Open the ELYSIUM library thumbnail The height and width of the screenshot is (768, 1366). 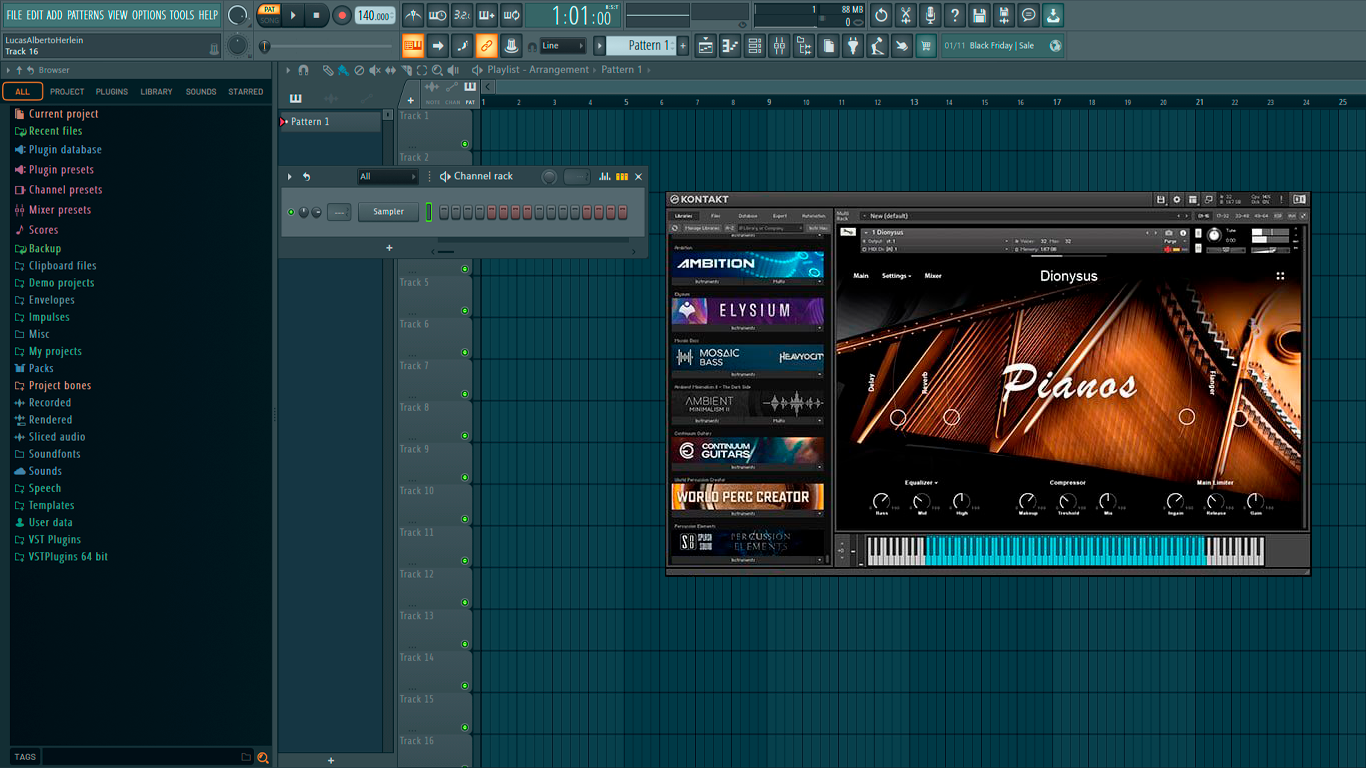point(748,311)
